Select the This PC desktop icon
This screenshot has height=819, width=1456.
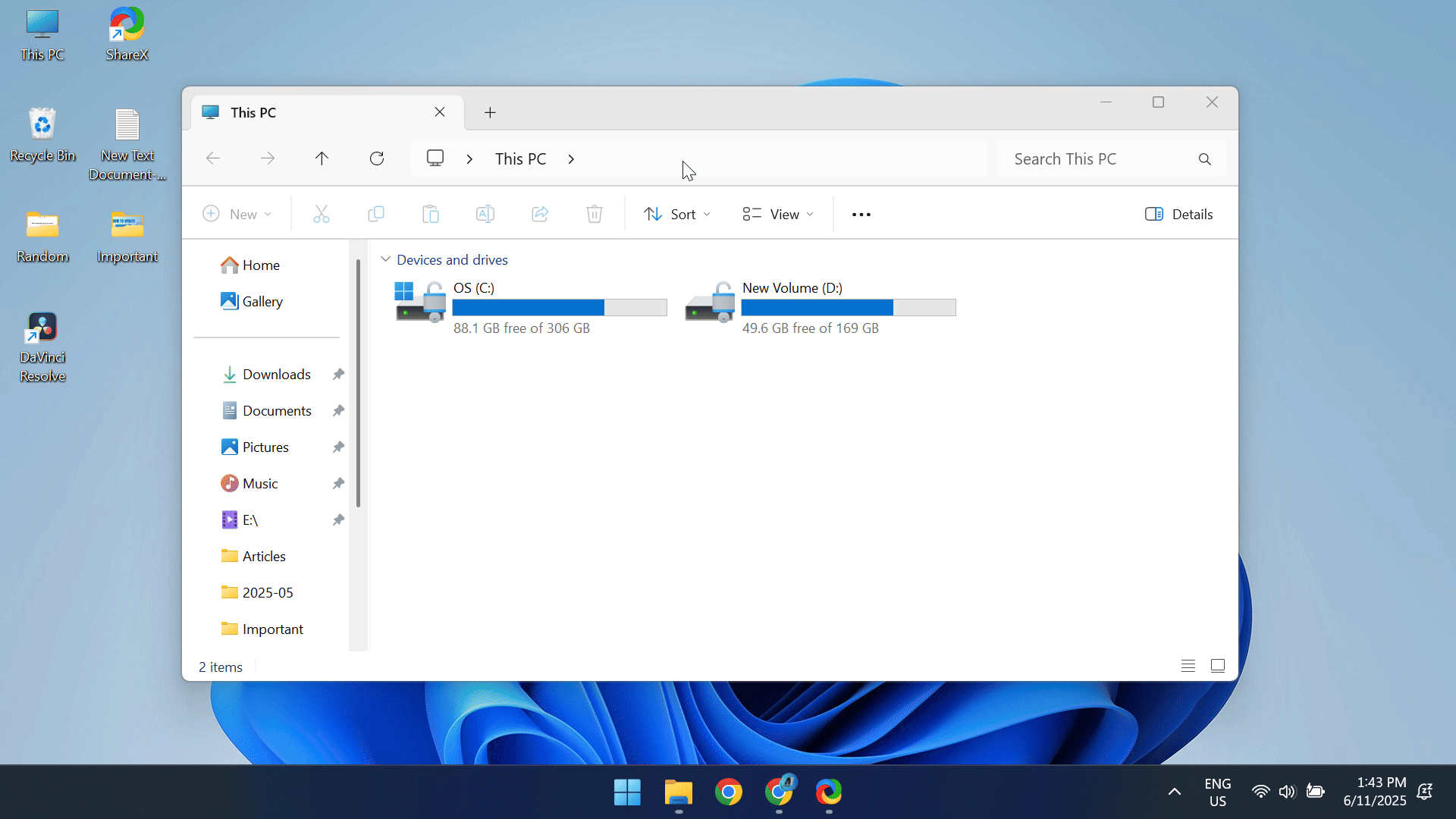click(42, 34)
